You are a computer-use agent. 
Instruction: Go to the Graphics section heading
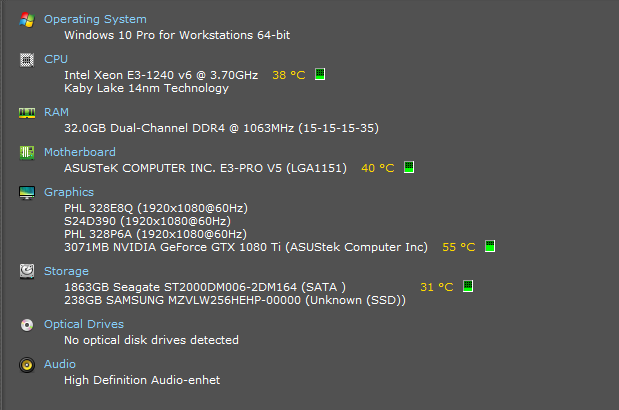coord(69,192)
